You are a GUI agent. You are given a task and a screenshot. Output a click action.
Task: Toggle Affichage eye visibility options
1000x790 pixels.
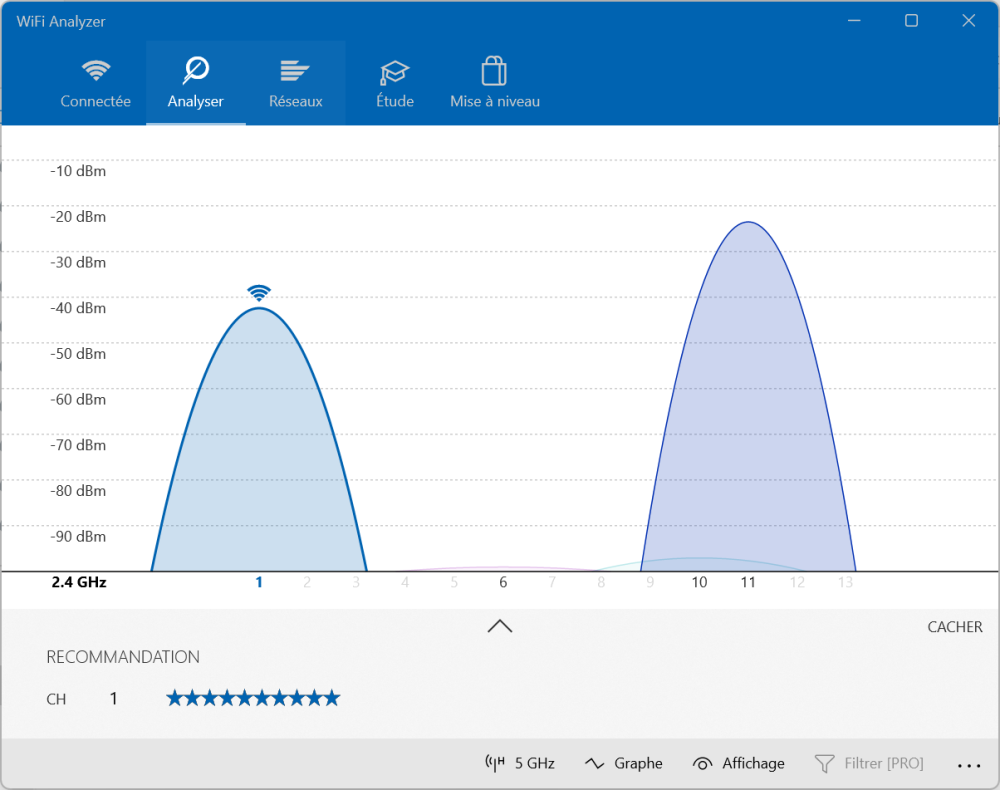tap(739, 764)
